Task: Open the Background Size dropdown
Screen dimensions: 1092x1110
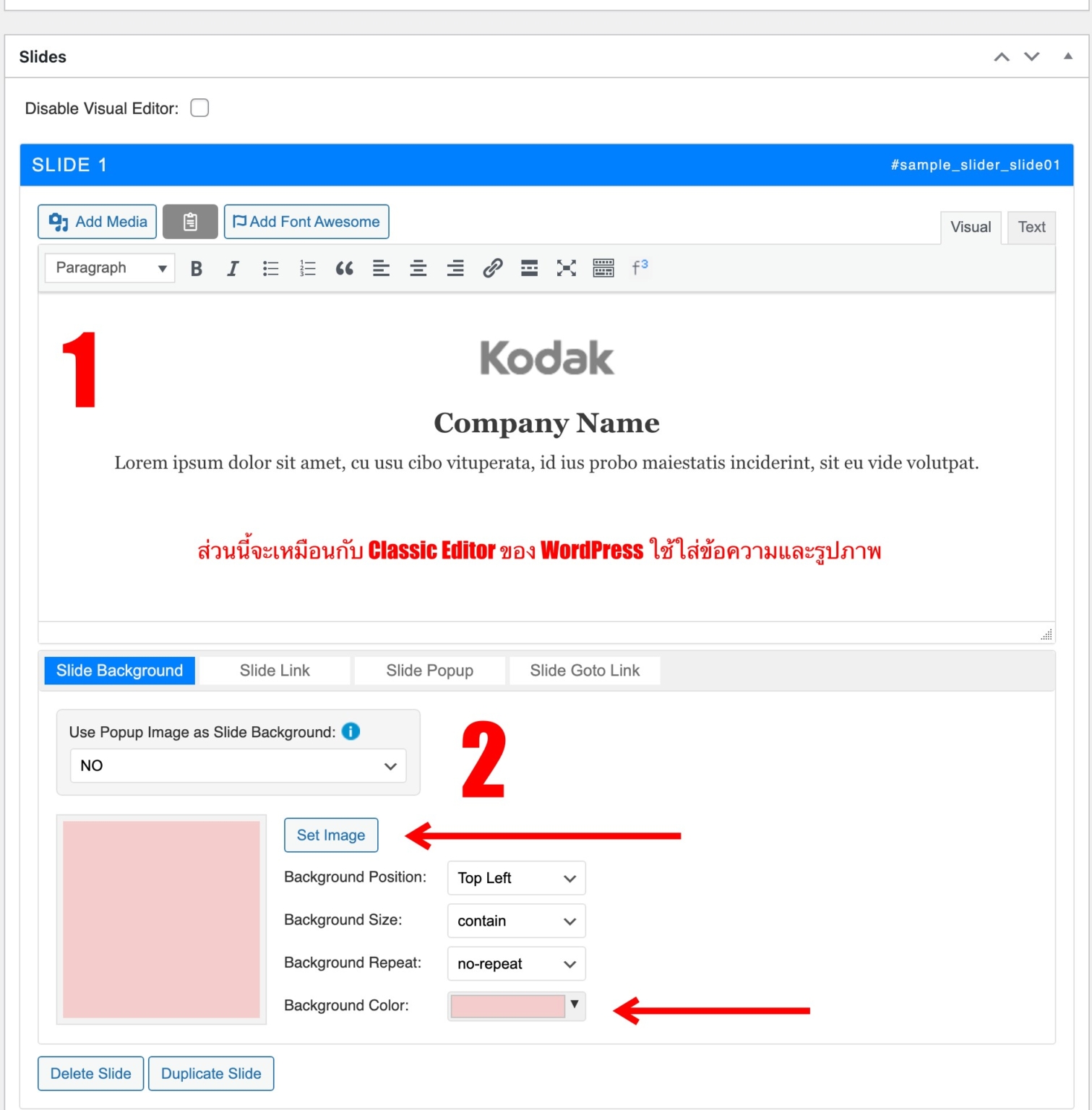Action: coord(517,921)
